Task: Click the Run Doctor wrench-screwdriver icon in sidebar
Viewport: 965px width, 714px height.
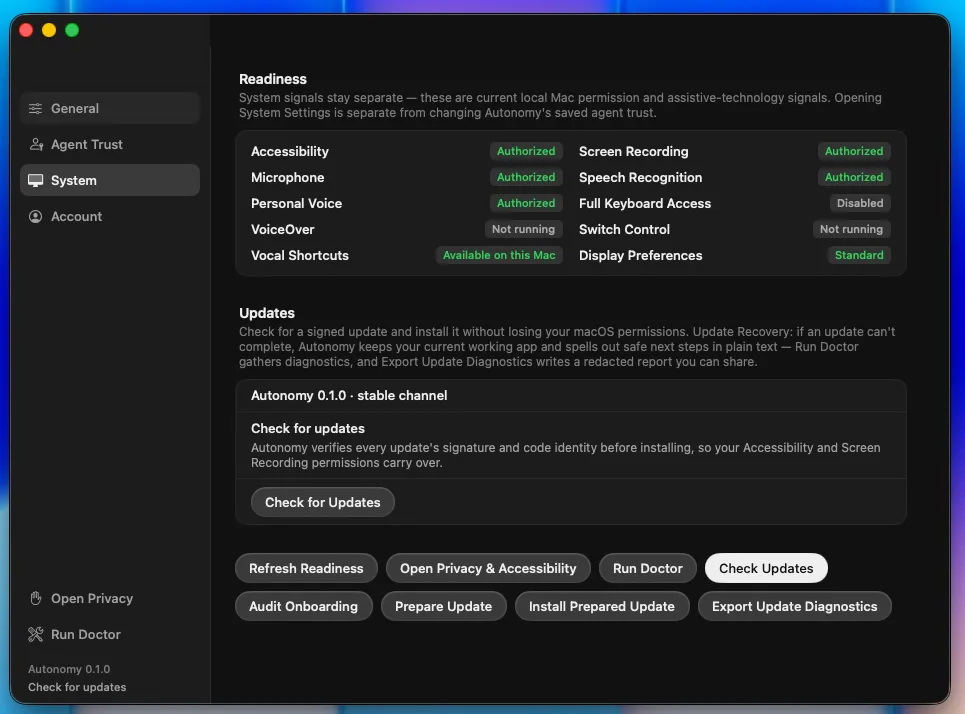Action: coord(36,635)
